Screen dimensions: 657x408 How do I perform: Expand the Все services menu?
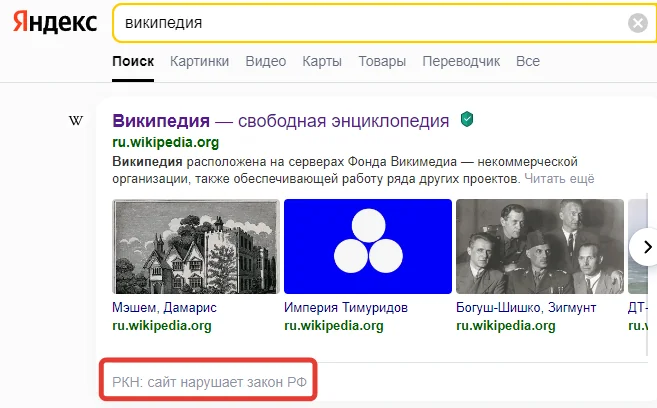(528, 61)
